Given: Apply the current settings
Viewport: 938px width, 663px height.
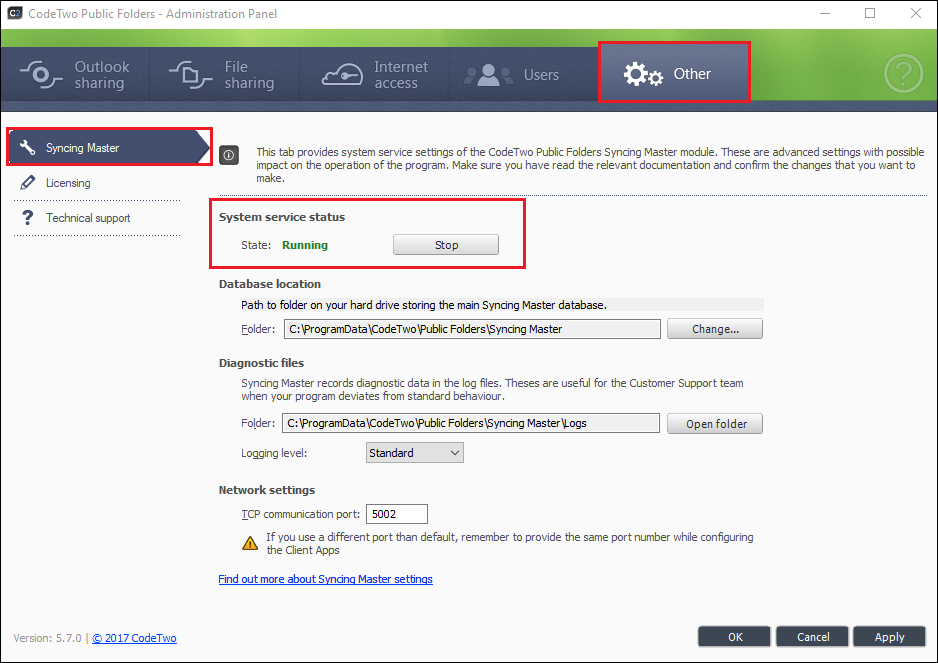Looking at the screenshot, I should tap(889, 636).
